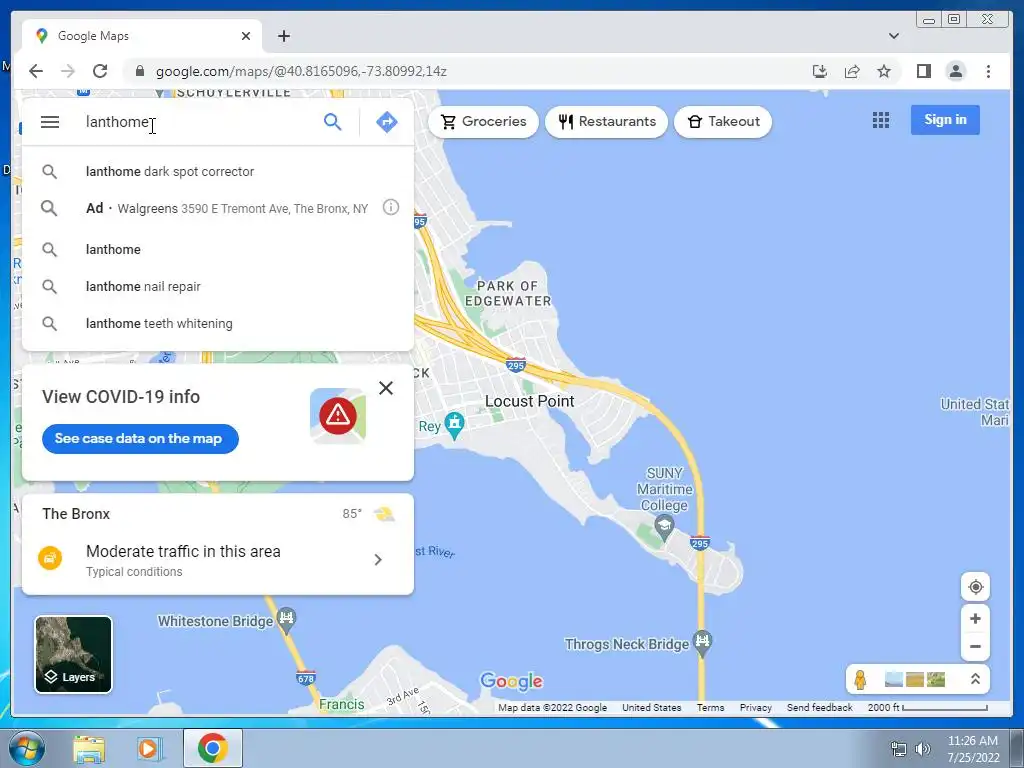Click the share page icon
The height and width of the screenshot is (768, 1024).
click(852, 71)
